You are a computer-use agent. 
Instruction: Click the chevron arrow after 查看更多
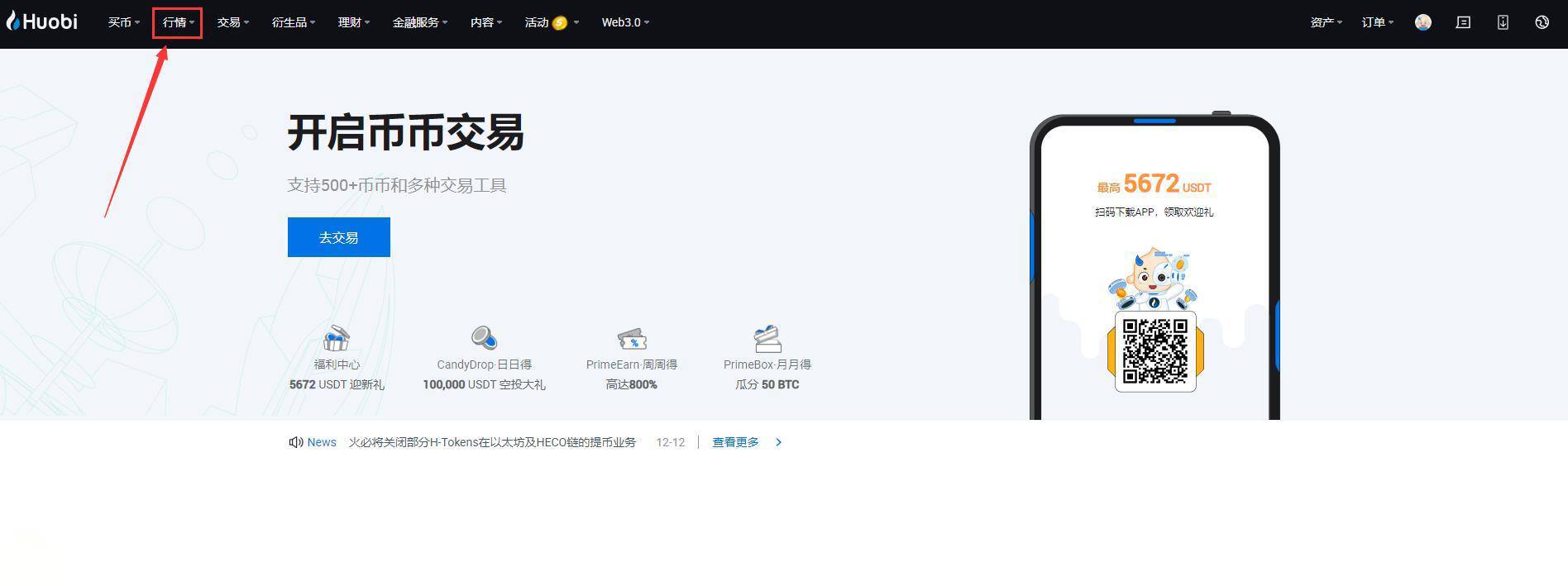[x=778, y=442]
